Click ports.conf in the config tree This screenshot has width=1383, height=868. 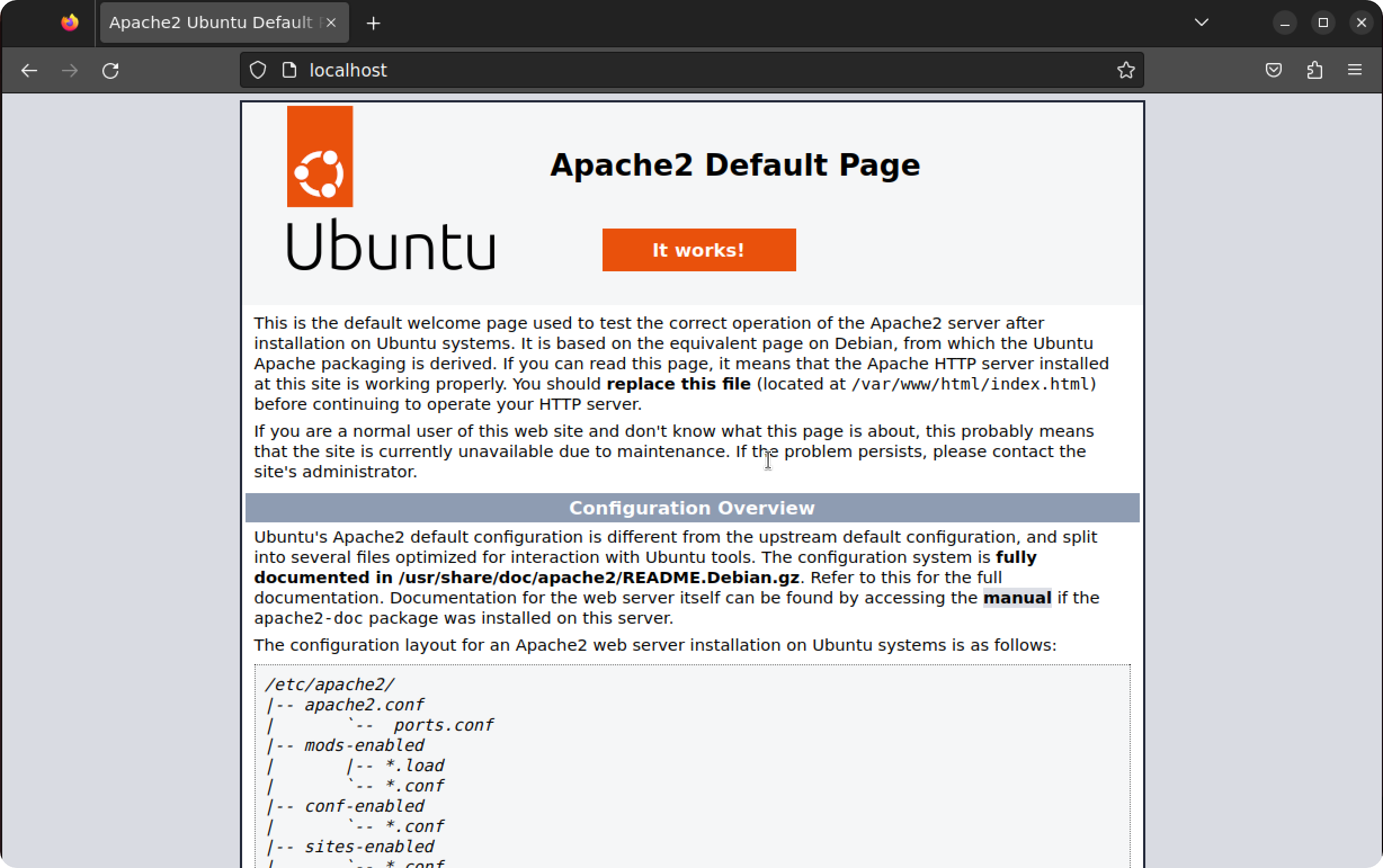pos(443,724)
